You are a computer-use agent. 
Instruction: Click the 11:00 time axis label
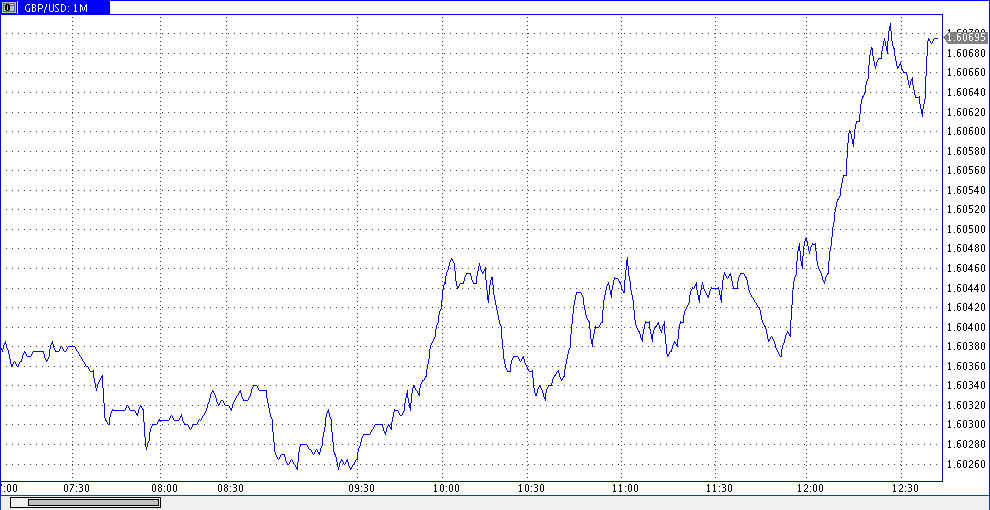coord(626,489)
